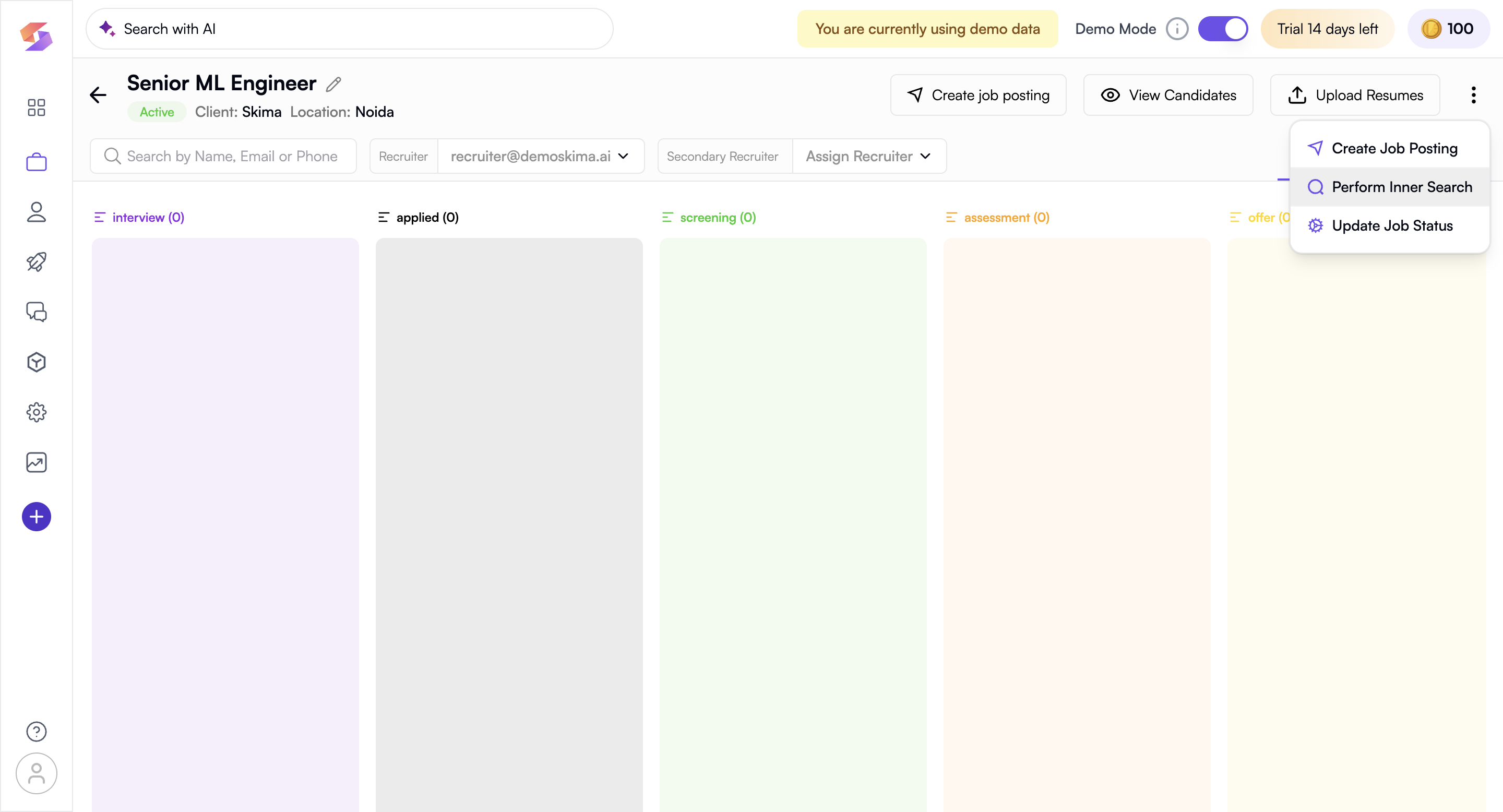
Task: Turn off the Demo Mode switch
Action: [1223, 29]
